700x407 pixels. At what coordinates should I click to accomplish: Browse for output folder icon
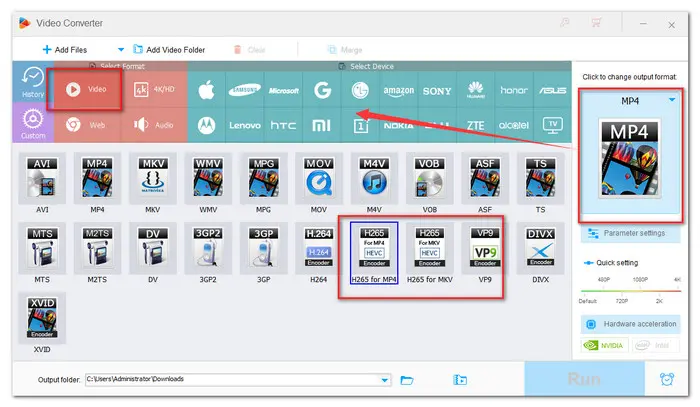pyautogui.click(x=407, y=380)
